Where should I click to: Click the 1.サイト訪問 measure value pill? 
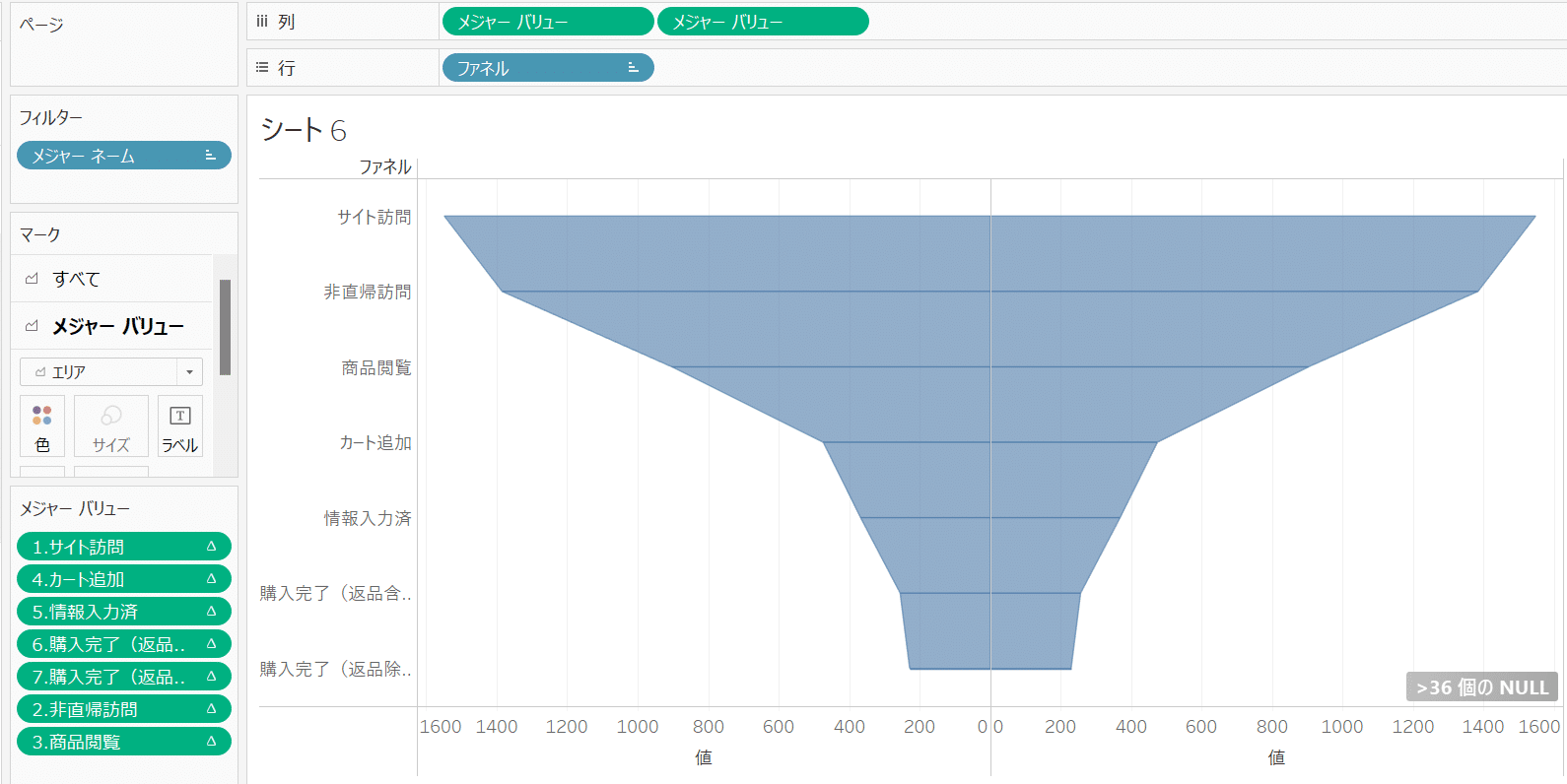(124, 547)
